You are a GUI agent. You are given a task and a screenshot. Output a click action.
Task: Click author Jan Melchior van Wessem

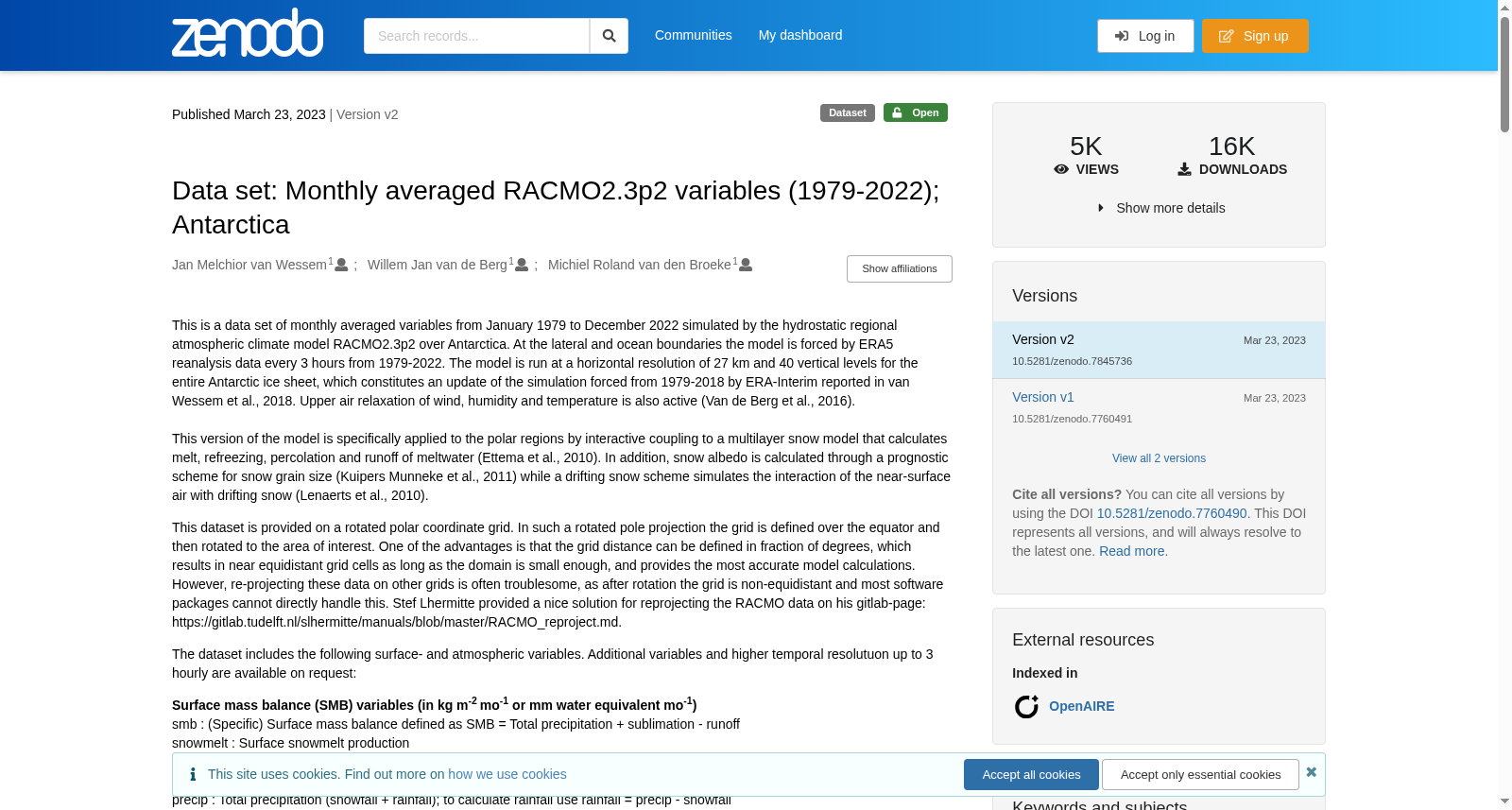(249, 265)
